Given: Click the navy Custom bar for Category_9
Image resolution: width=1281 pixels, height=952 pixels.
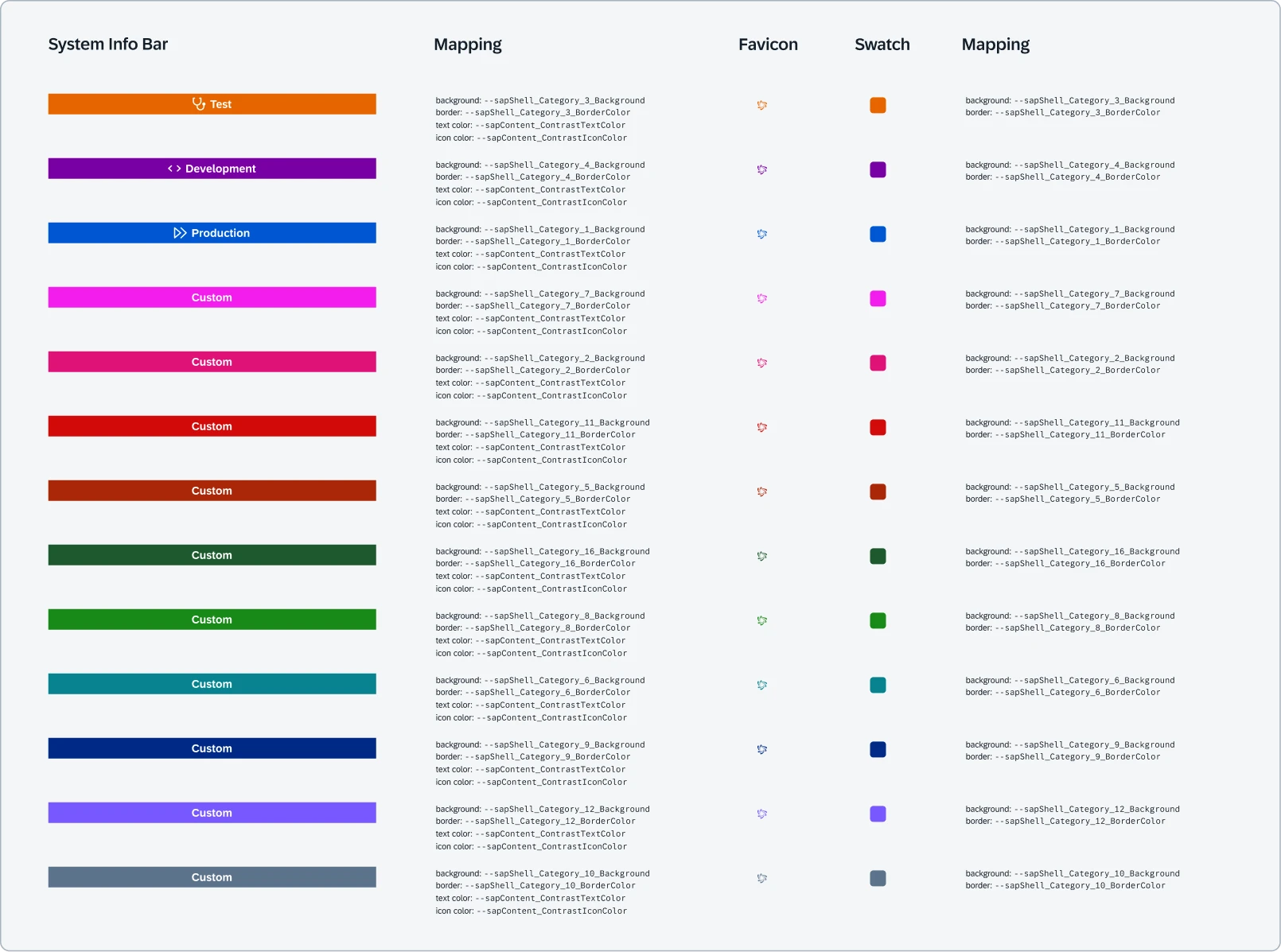Looking at the screenshot, I should tap(212, 748).
